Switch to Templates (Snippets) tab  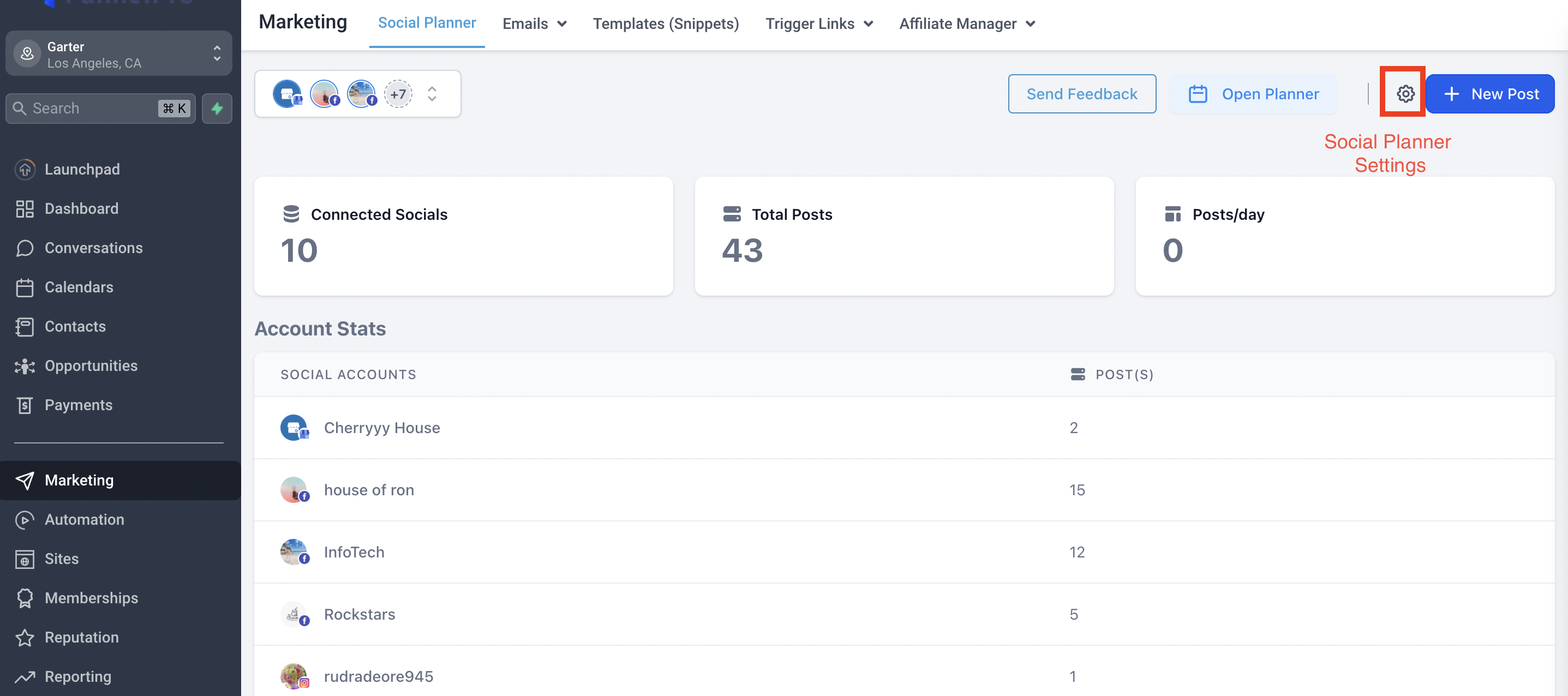click(x=665, y=24)
